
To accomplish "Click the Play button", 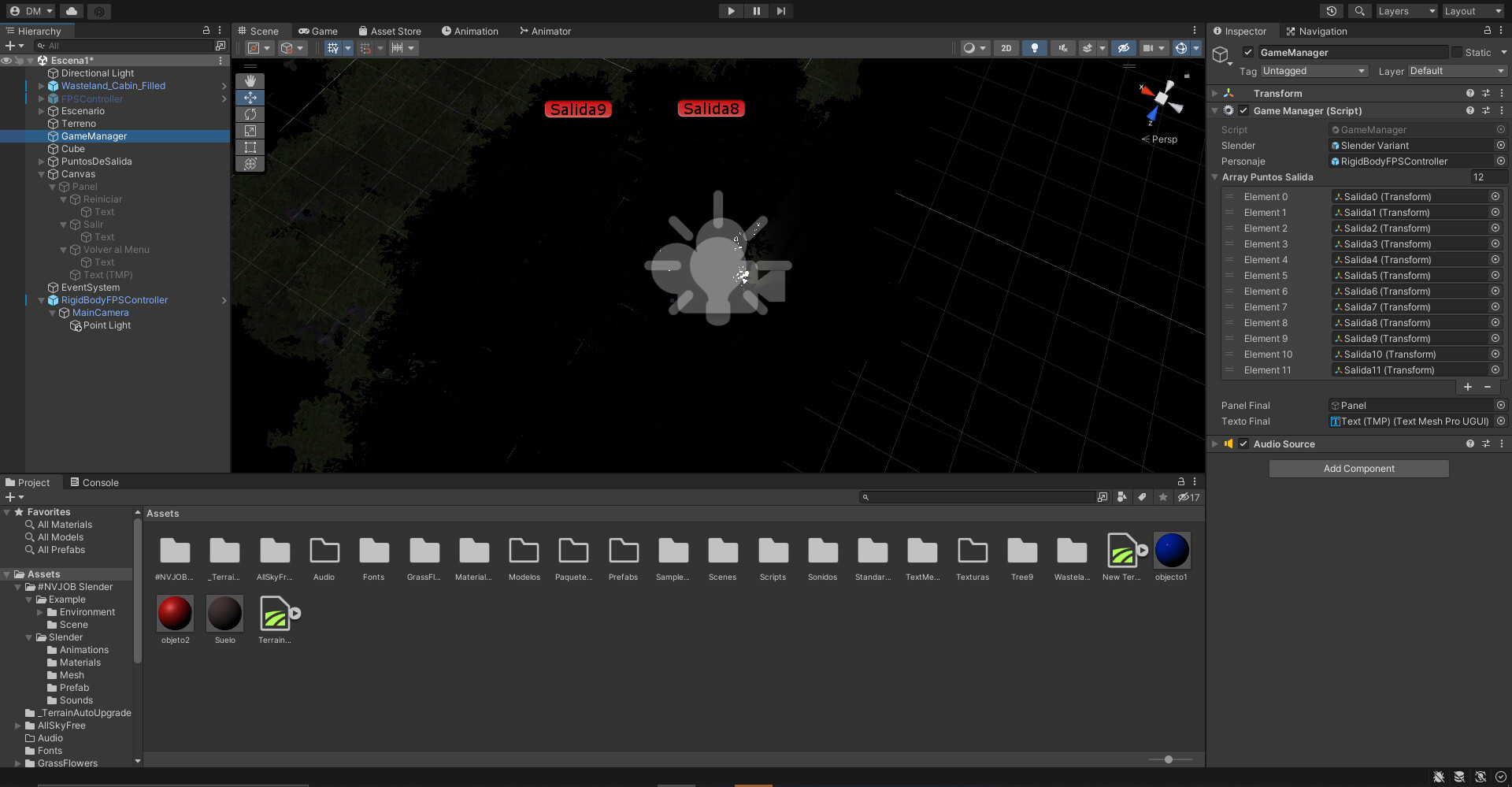I will tap(731, 11).
